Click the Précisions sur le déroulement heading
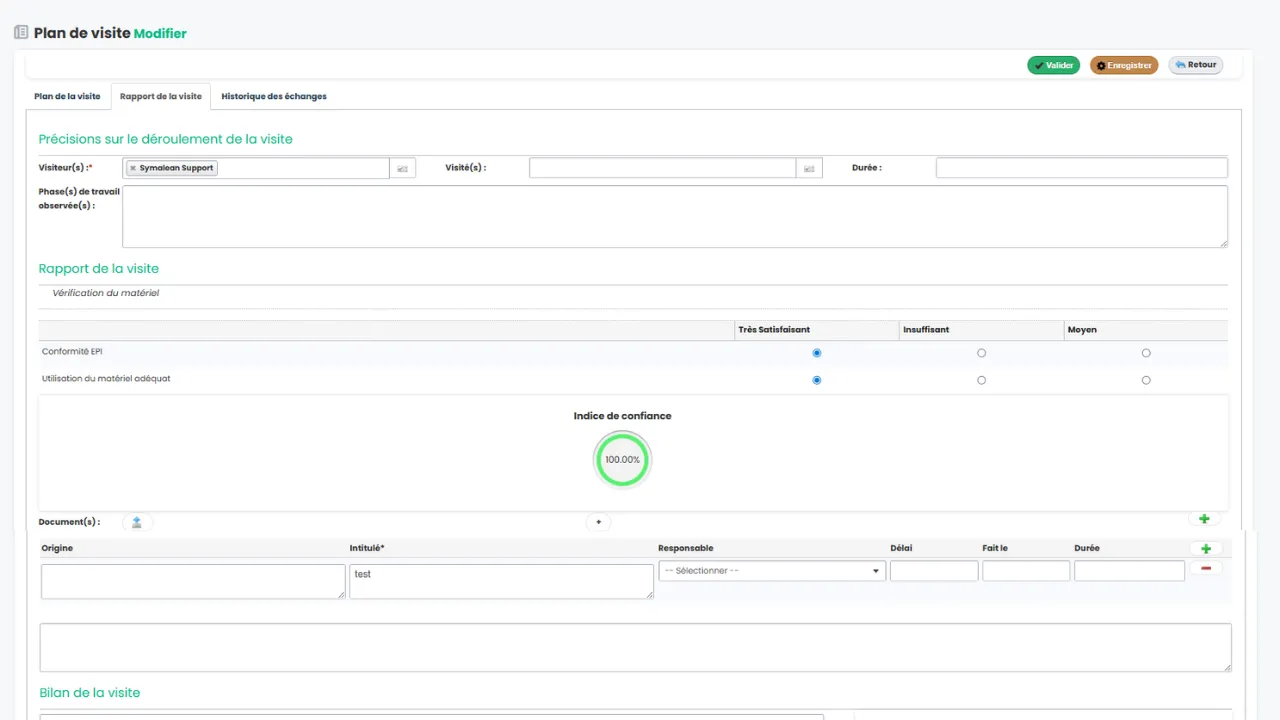The height and width of the screenshot is (720, 1280). (x=166, y=139)
